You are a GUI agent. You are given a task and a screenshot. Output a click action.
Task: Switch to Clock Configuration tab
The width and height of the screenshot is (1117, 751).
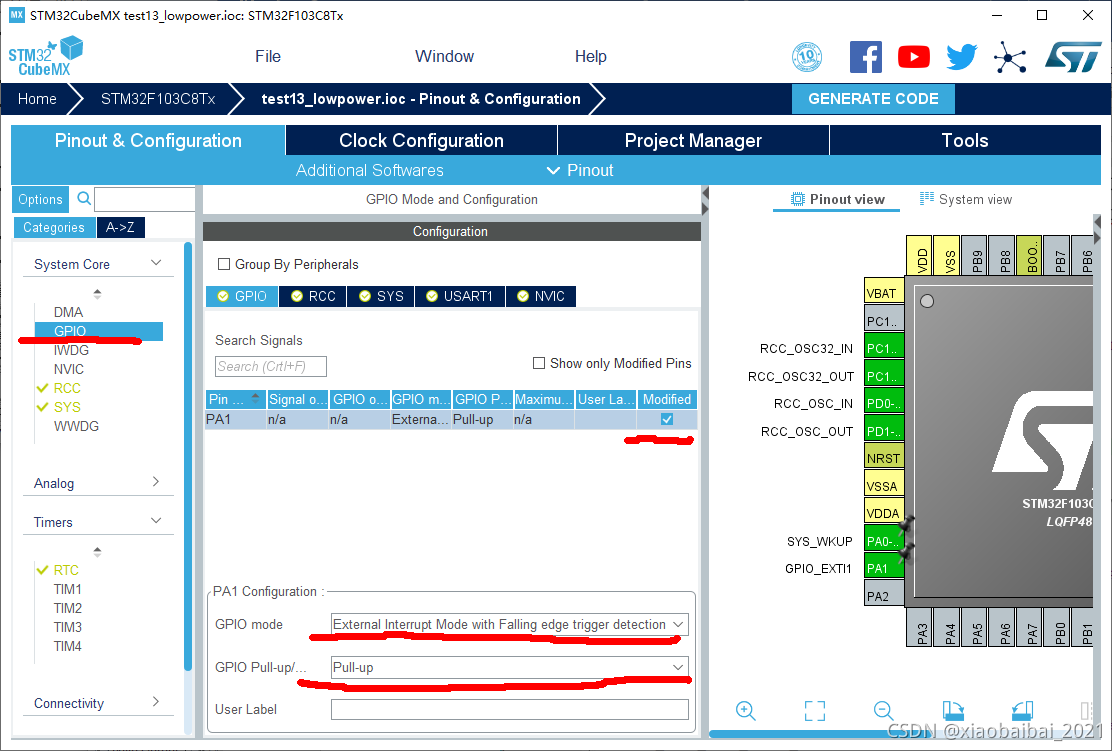[x=421, y=140]
